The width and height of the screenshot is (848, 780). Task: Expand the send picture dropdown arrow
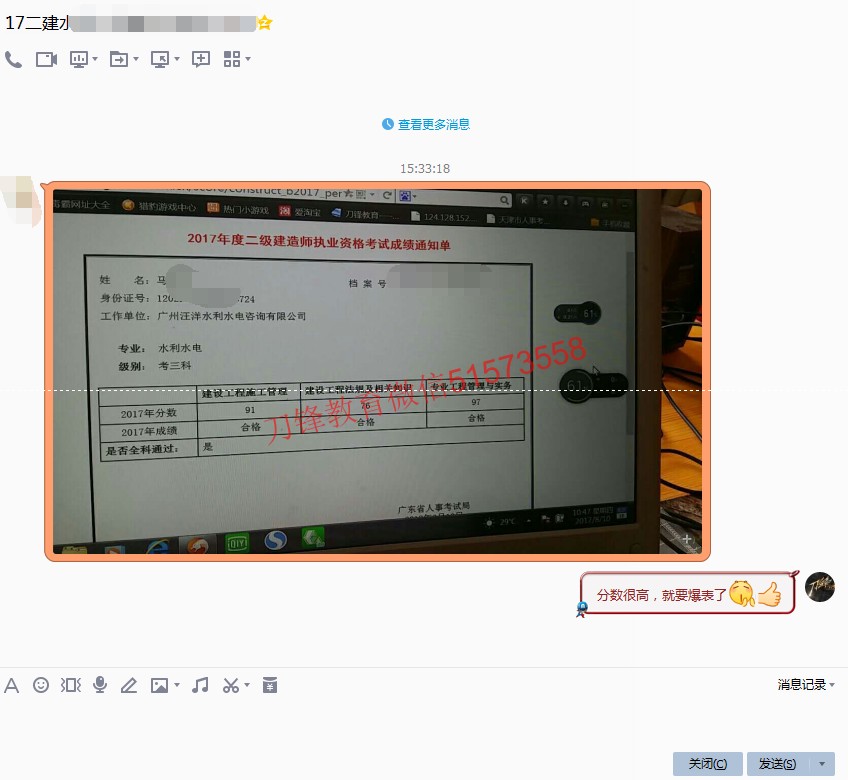coord(177,685)
